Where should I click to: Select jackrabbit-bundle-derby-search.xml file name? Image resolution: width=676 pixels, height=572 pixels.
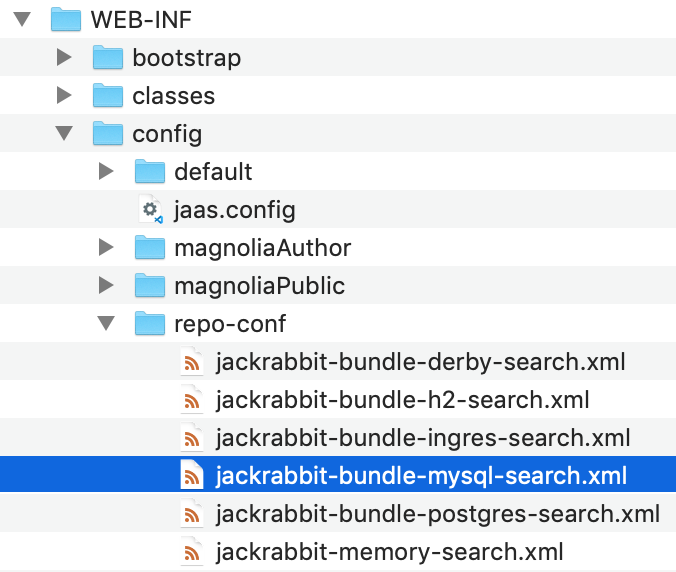coord(421,362)
